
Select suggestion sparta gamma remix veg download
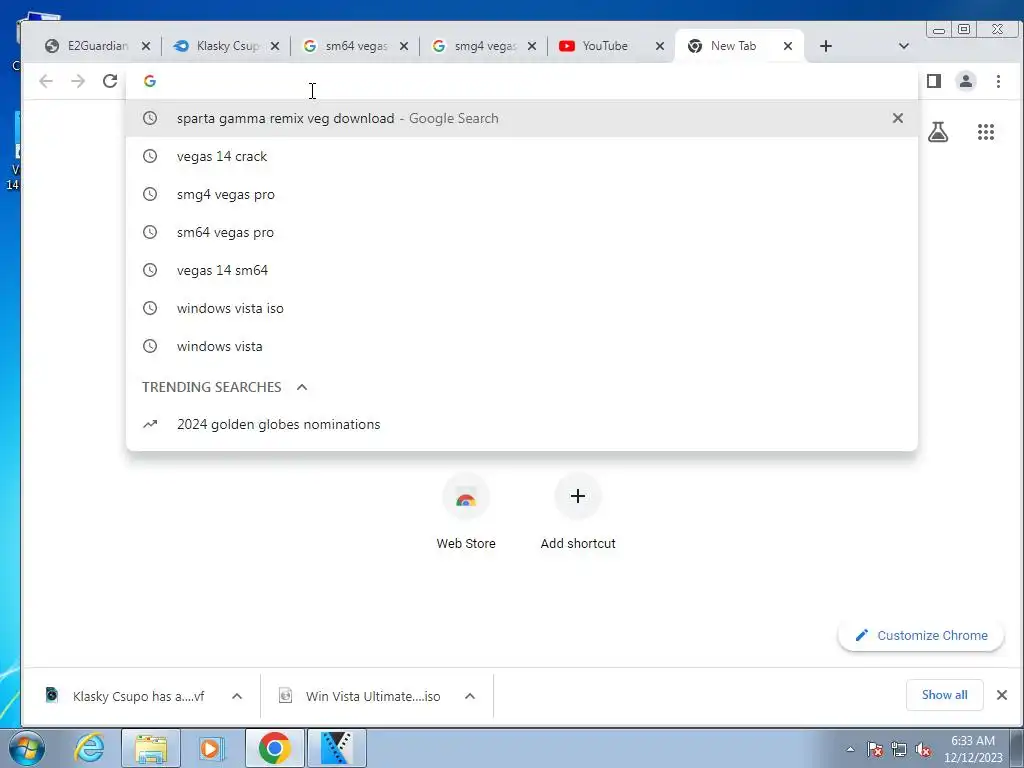coord(521,118)
